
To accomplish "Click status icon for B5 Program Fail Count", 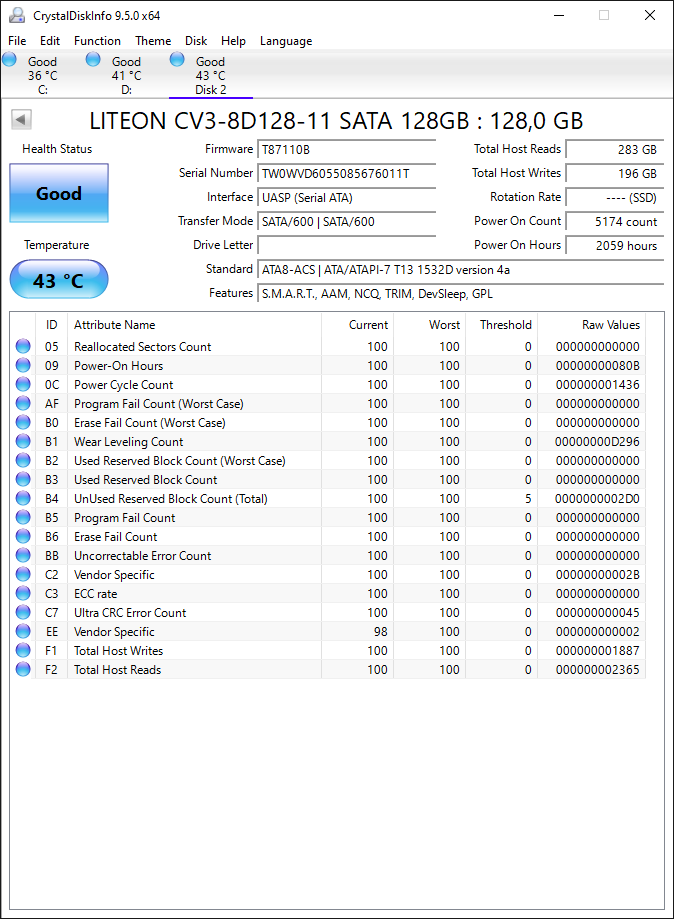I will tap(23, 517).
